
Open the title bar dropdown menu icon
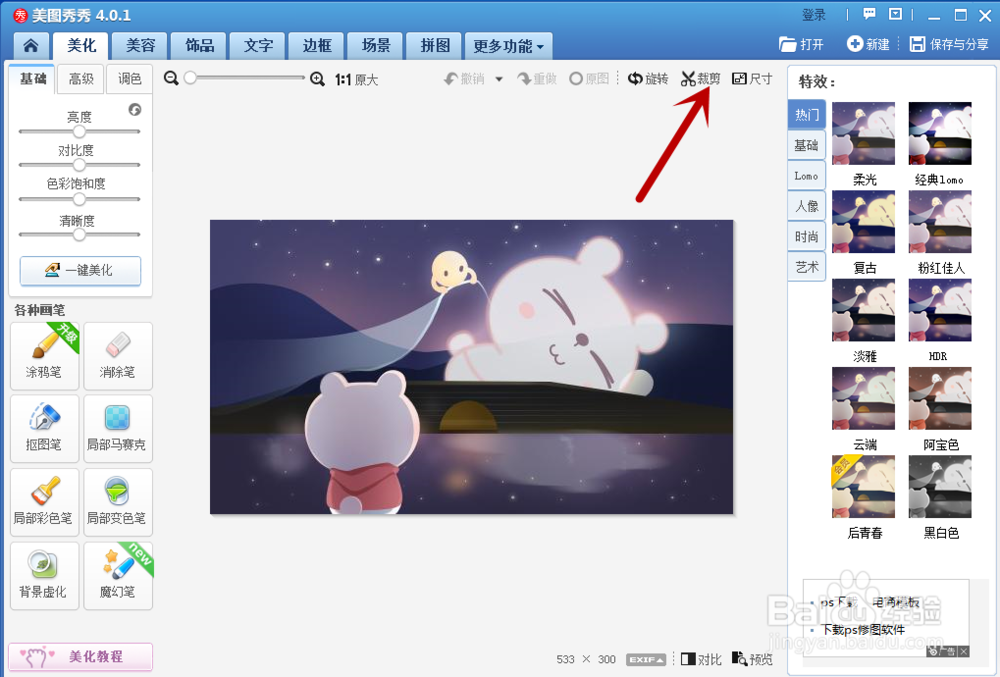pos(895,14)
